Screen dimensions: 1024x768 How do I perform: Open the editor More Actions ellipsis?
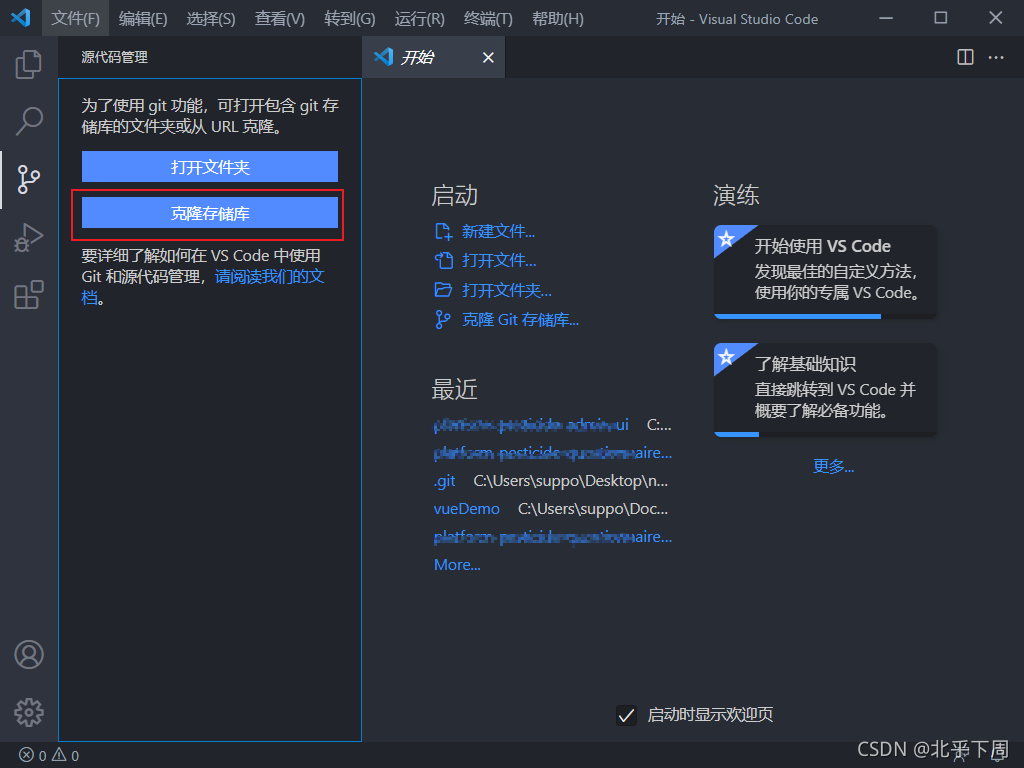(996, 57)
